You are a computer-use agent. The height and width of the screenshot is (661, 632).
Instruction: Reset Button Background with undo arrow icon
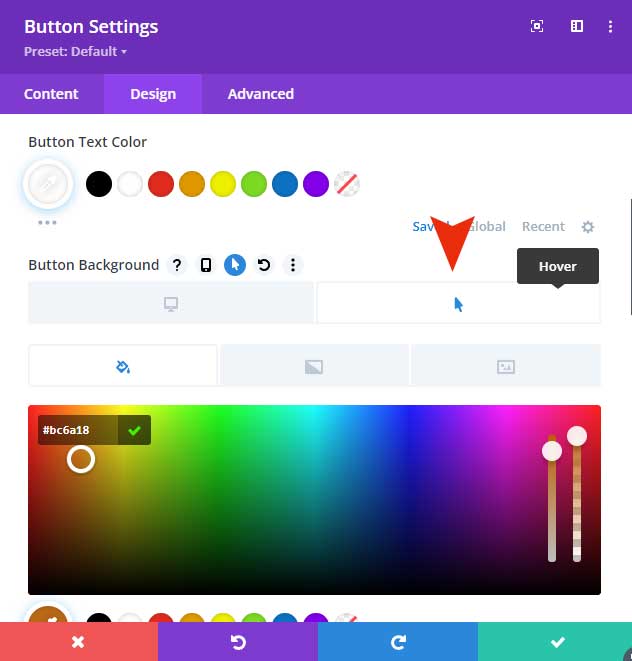264,265
